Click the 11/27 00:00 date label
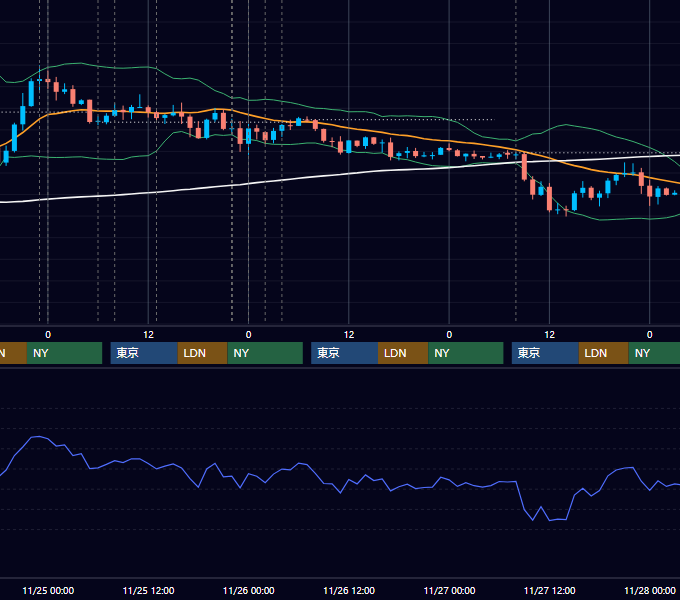This screenshot has height=600, width=680. pyautogui.click(x=449, y=590)
